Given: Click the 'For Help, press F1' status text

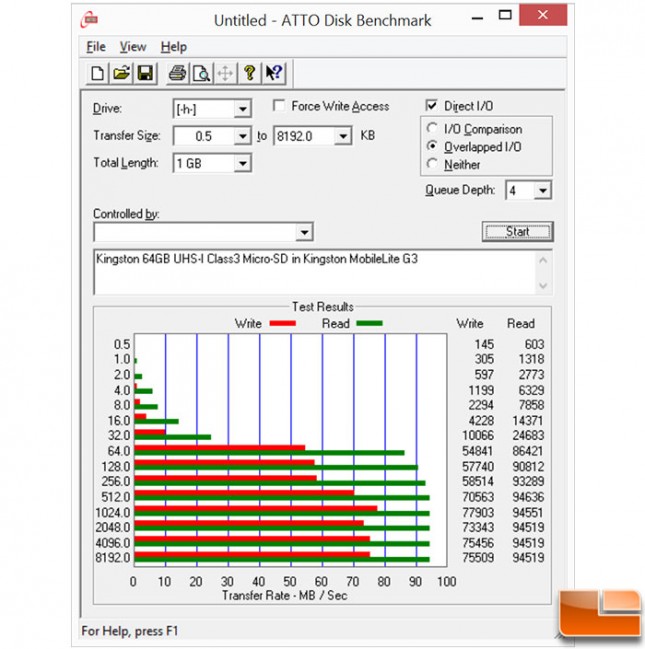Looking at the screenshot, I should click(130, 631).
